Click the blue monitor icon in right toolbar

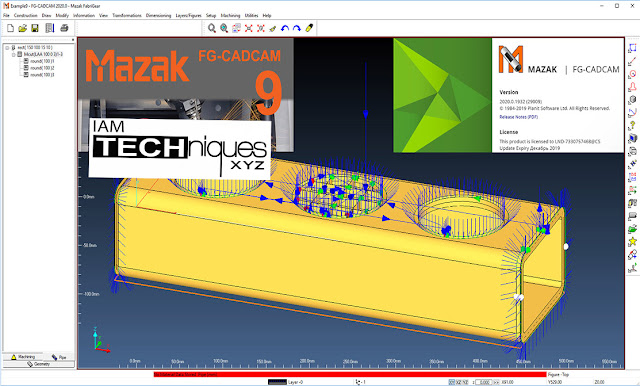click(632, 138)
